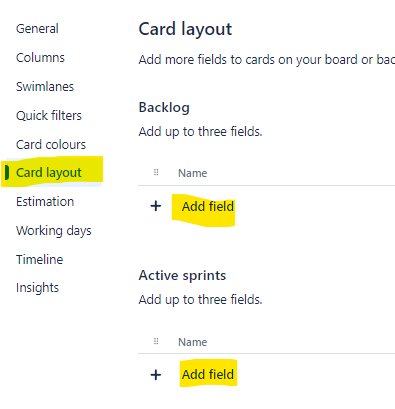Viewport: 395px width, 409px height.
Task: Click the drag handle icon in Backlog table header
Action: click(x=156, y=172)
